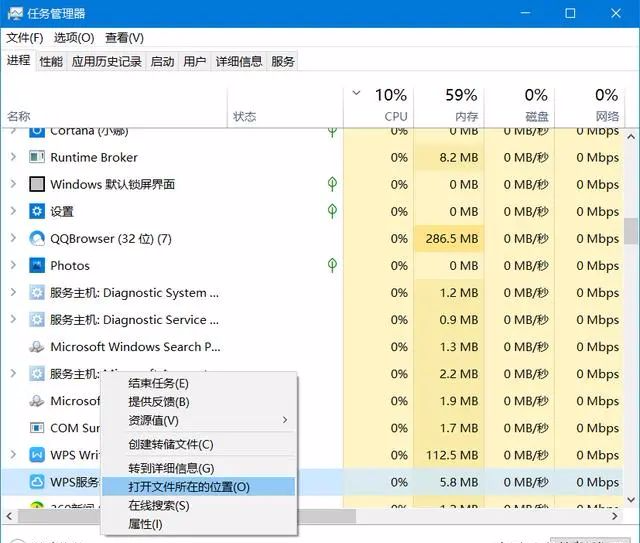The width and height of the screenshot is (640, 543).
Task: Click the WPS服务 cloud icon
Action: 37,482
